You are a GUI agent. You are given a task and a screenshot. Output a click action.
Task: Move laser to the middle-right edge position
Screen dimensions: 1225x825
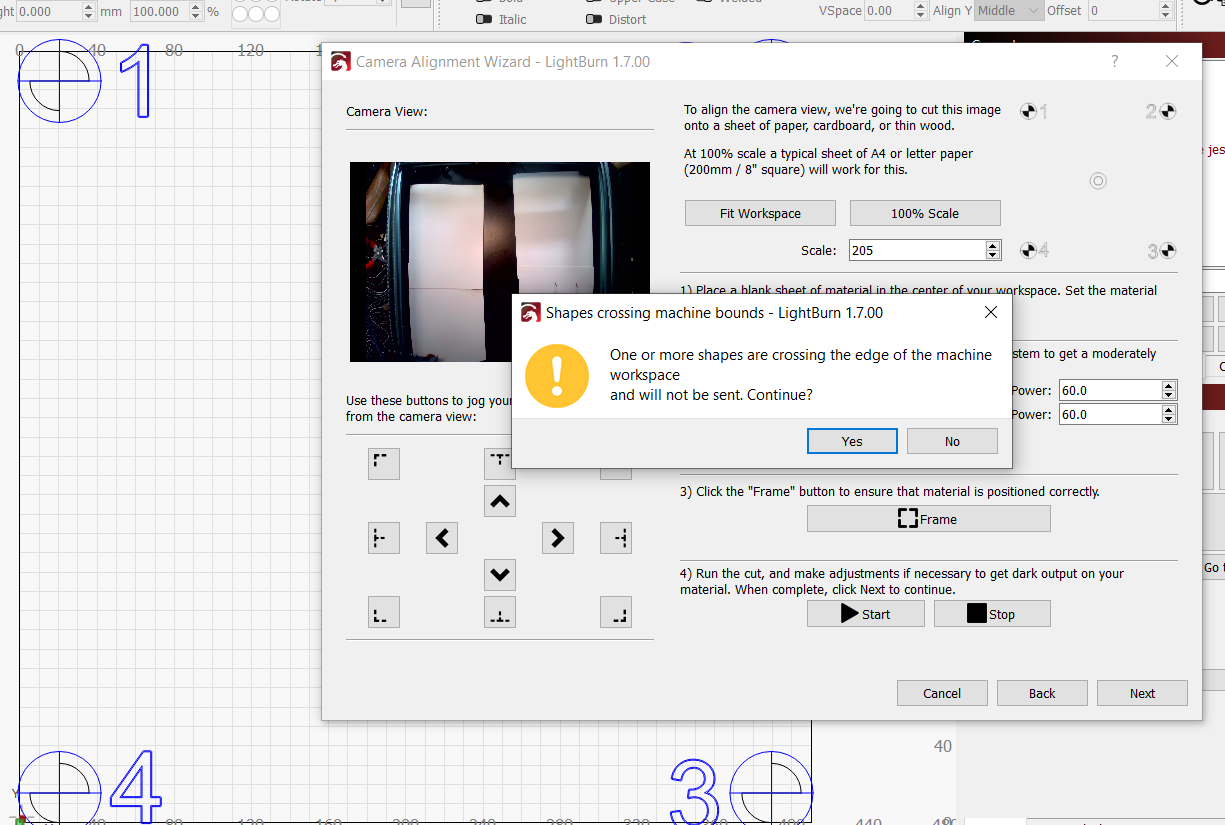click(x=616, y=538)
